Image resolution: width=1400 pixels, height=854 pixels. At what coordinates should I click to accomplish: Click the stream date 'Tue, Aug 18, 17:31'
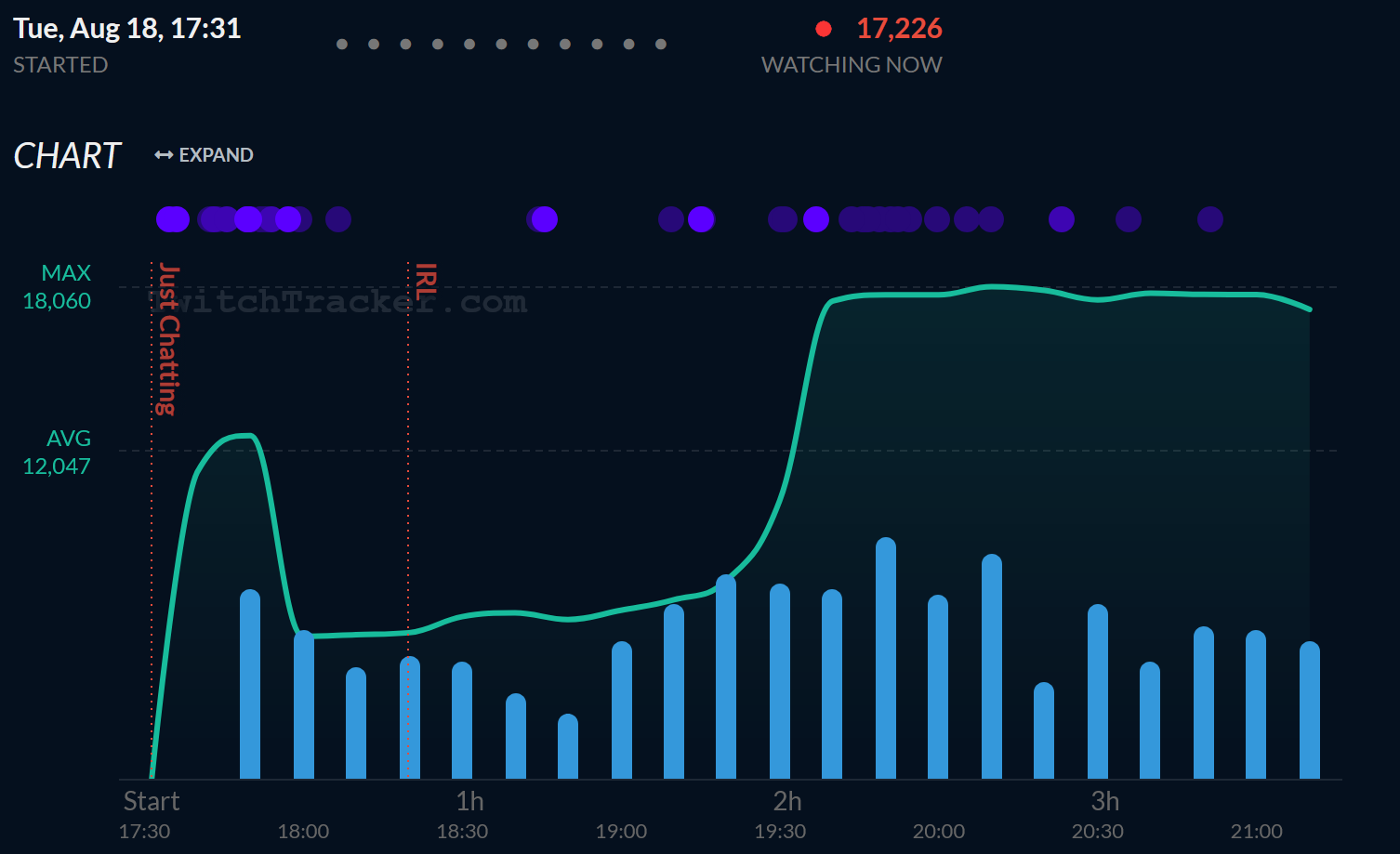[x=127, y=29]
